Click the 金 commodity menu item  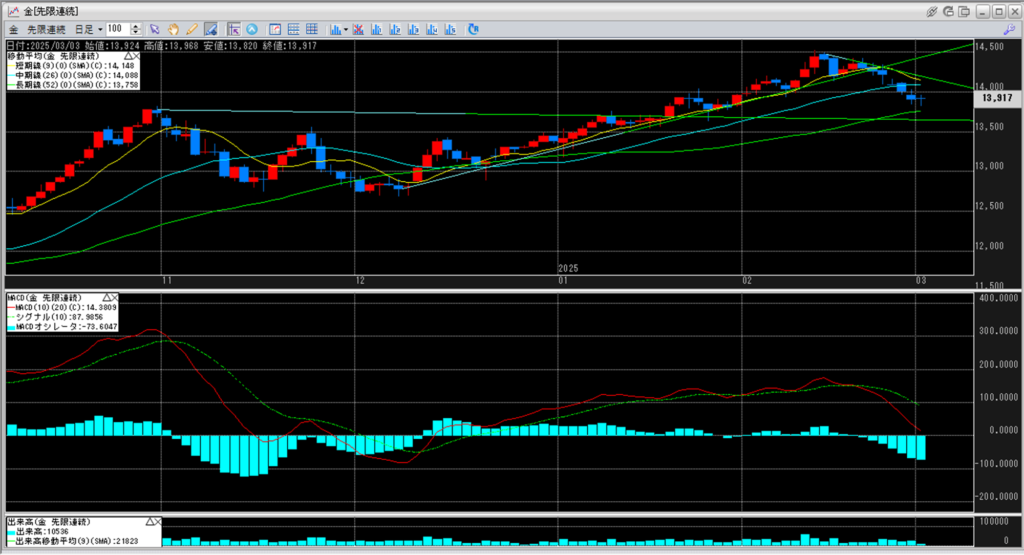(14, 29)
